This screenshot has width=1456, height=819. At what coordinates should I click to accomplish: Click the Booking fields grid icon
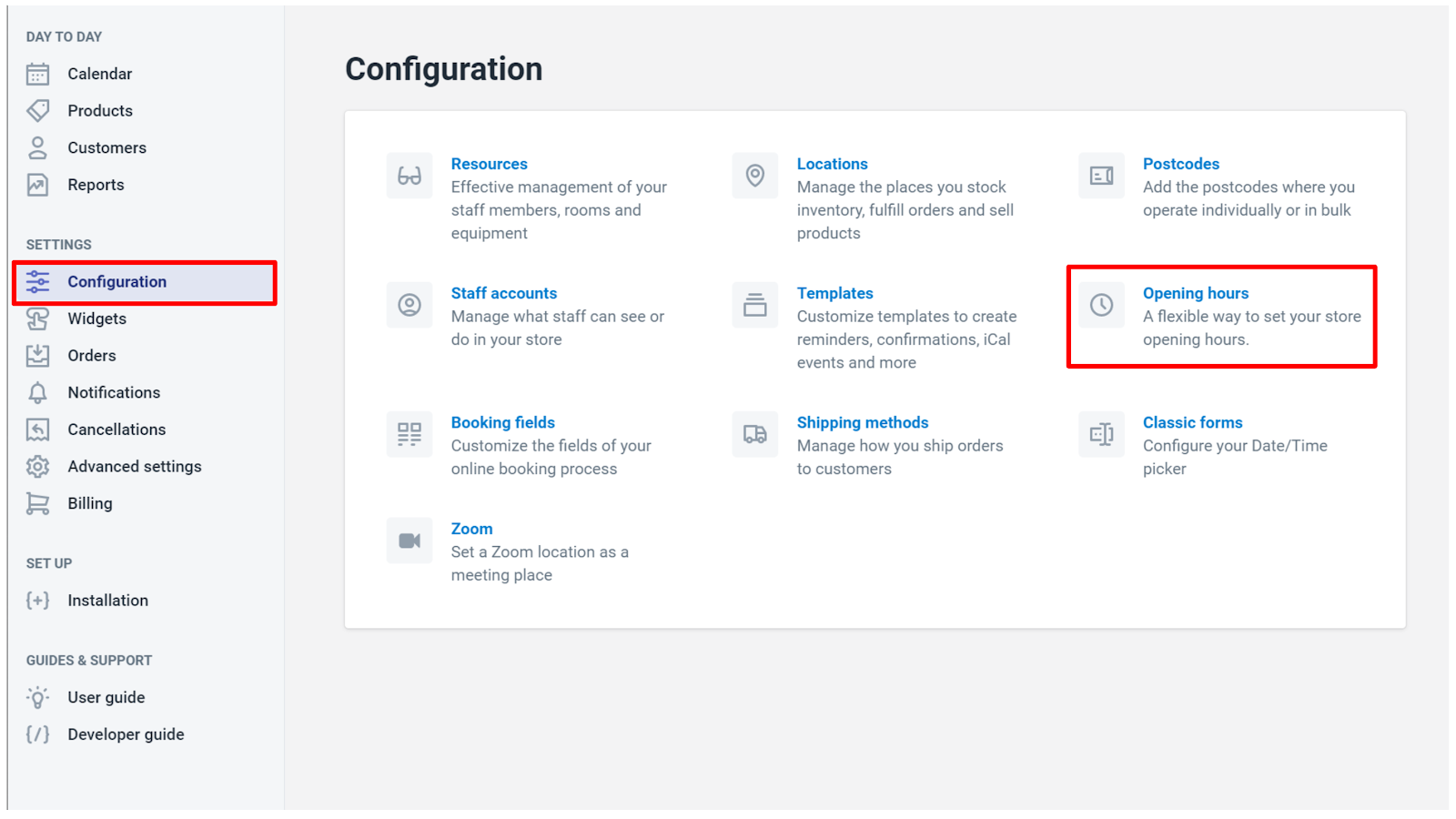click(x=409, y=434)
